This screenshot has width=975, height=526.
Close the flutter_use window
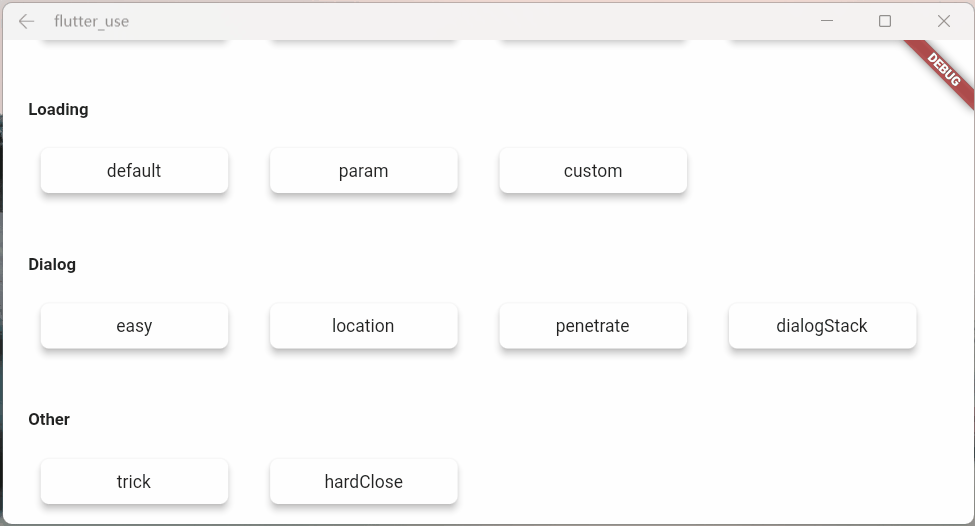tap(943, 21)
